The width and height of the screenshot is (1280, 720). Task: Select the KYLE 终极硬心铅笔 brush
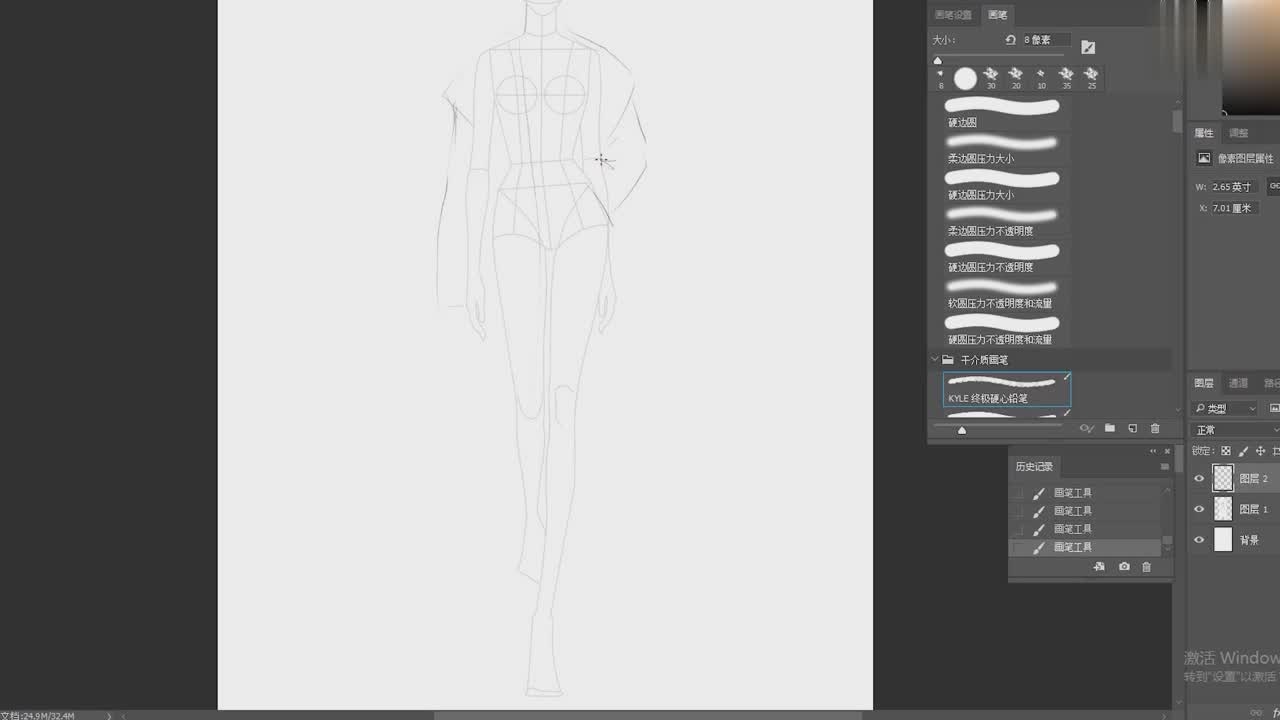coord(1006,389)
